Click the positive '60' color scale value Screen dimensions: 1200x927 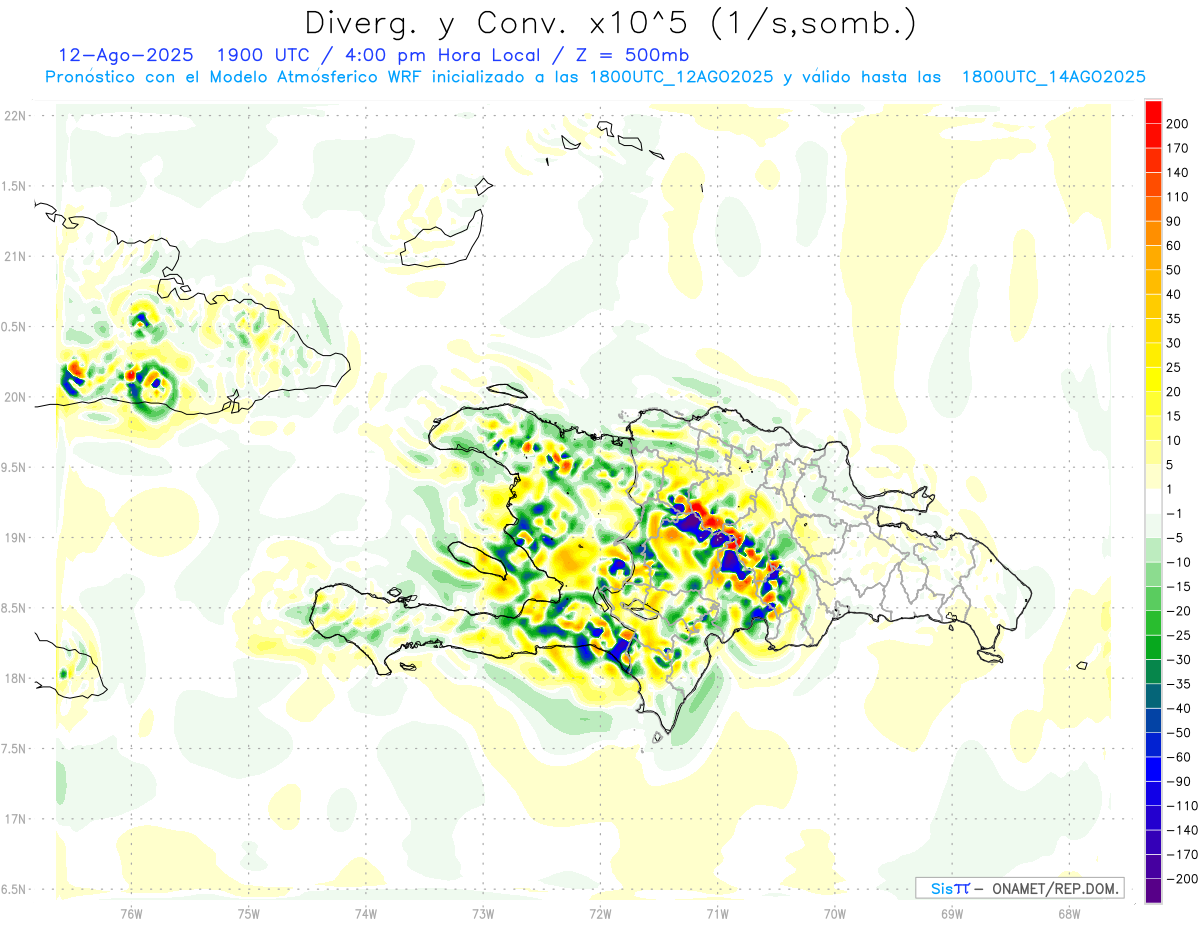[1174, 245]
